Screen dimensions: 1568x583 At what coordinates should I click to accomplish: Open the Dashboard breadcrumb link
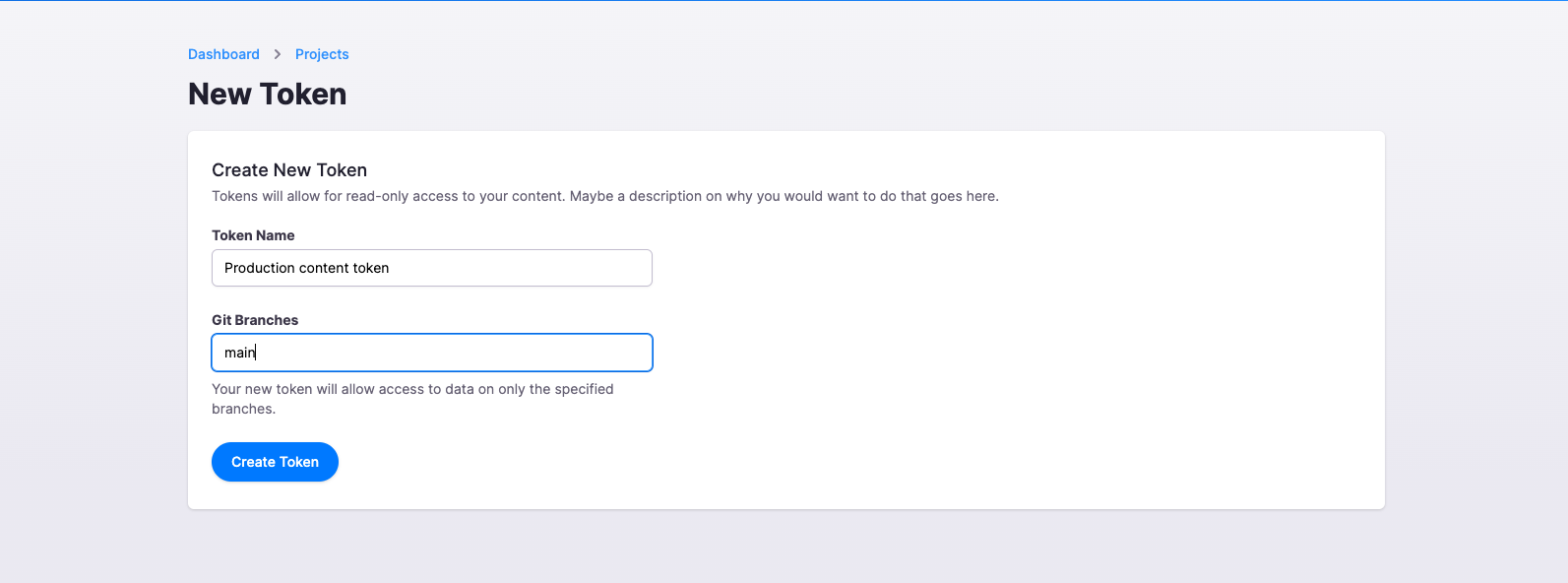(x=223, y=54)
